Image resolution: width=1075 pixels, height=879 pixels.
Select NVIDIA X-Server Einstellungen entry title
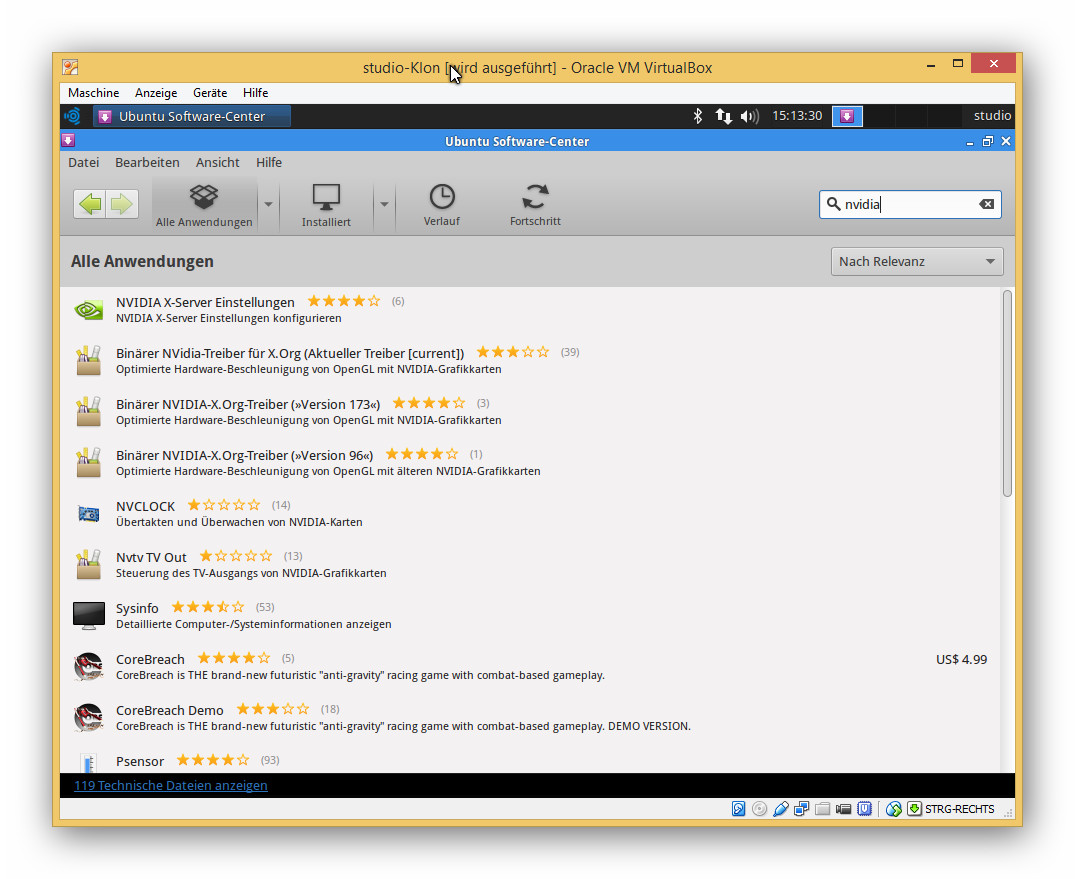[205, 302]
